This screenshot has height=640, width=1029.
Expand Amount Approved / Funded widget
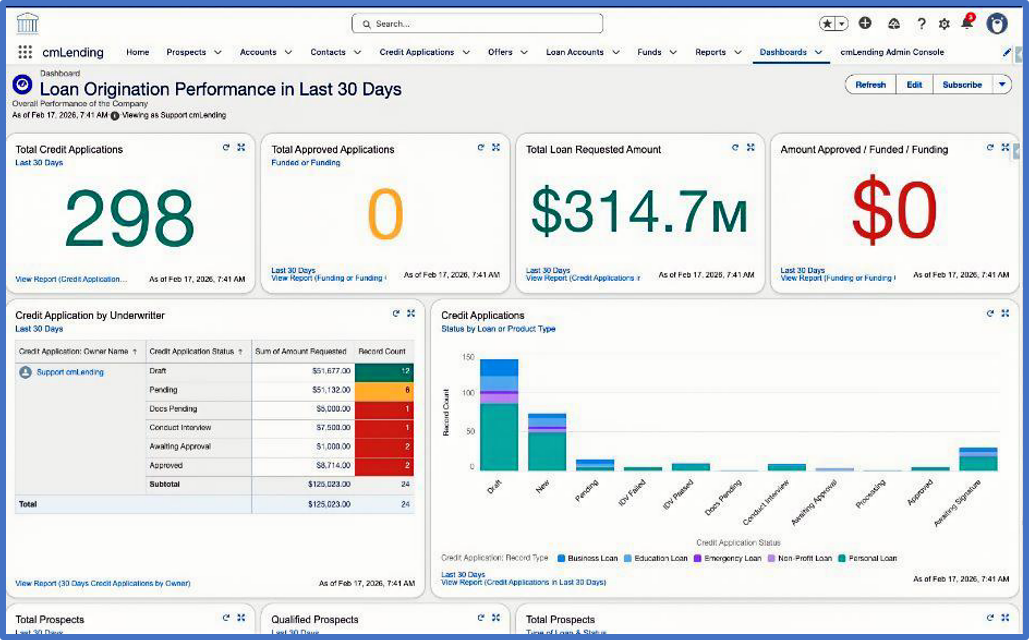[x=1005, y=148]
